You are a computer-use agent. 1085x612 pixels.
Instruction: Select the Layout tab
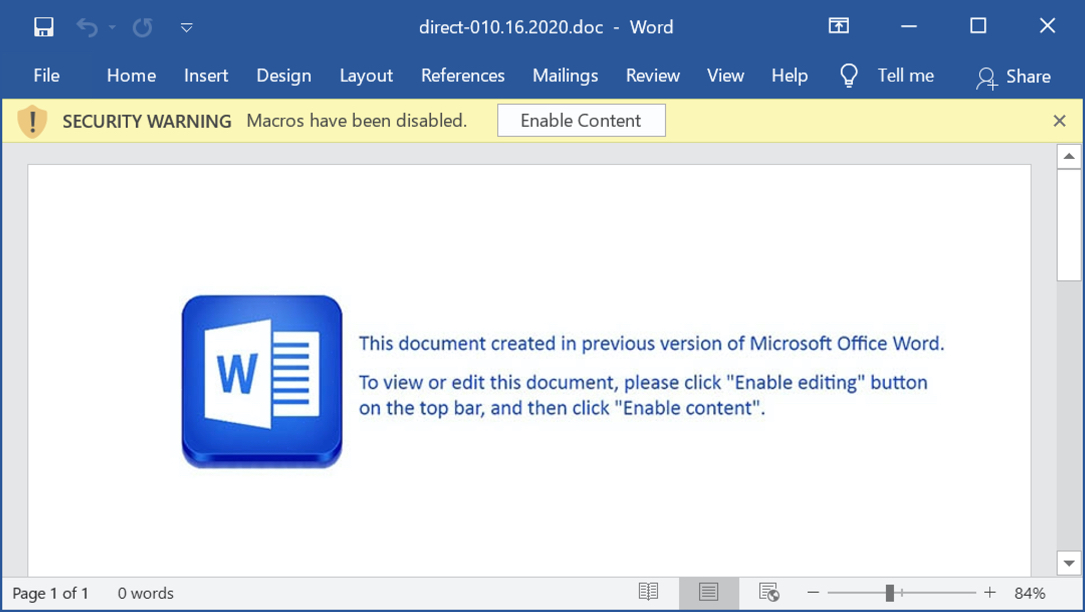coord(366,75)
